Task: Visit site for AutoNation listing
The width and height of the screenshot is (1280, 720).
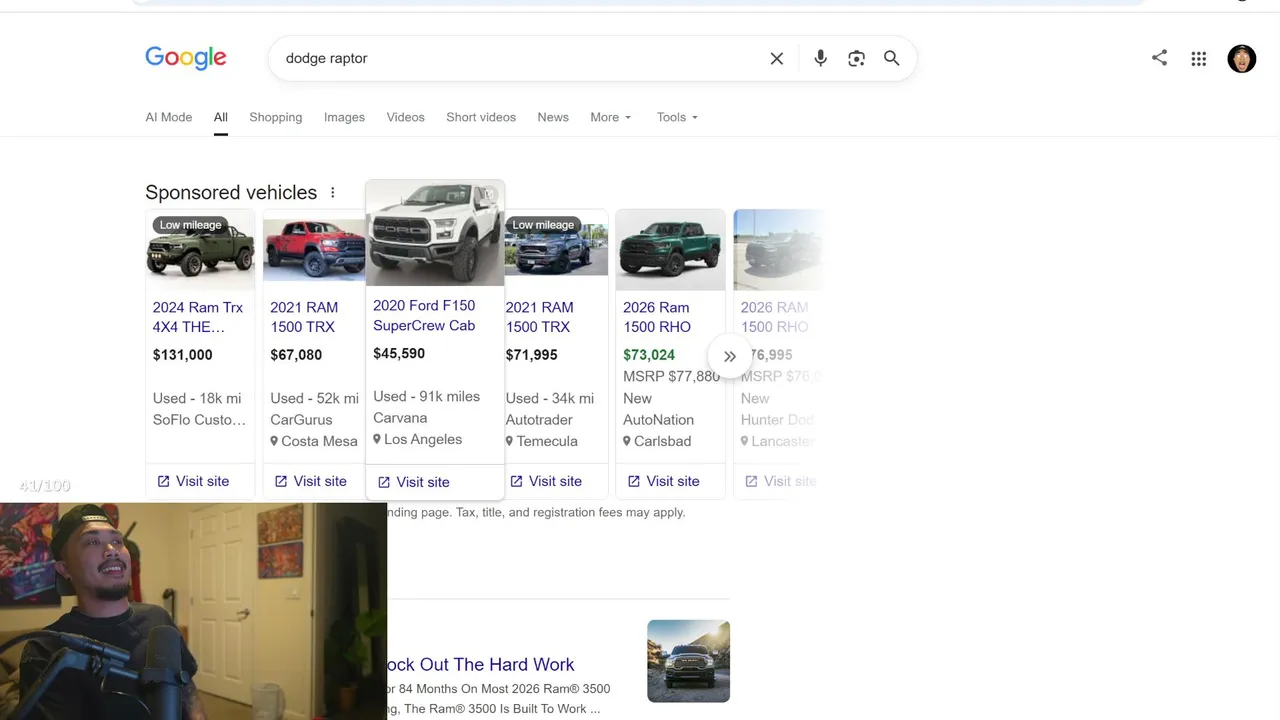Action: click(x=664, y=481)
